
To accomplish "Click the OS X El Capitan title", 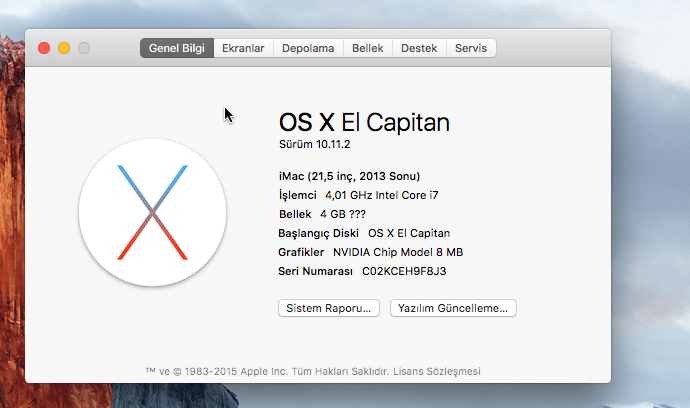I will pyautogui.click(x=364, y=122).
